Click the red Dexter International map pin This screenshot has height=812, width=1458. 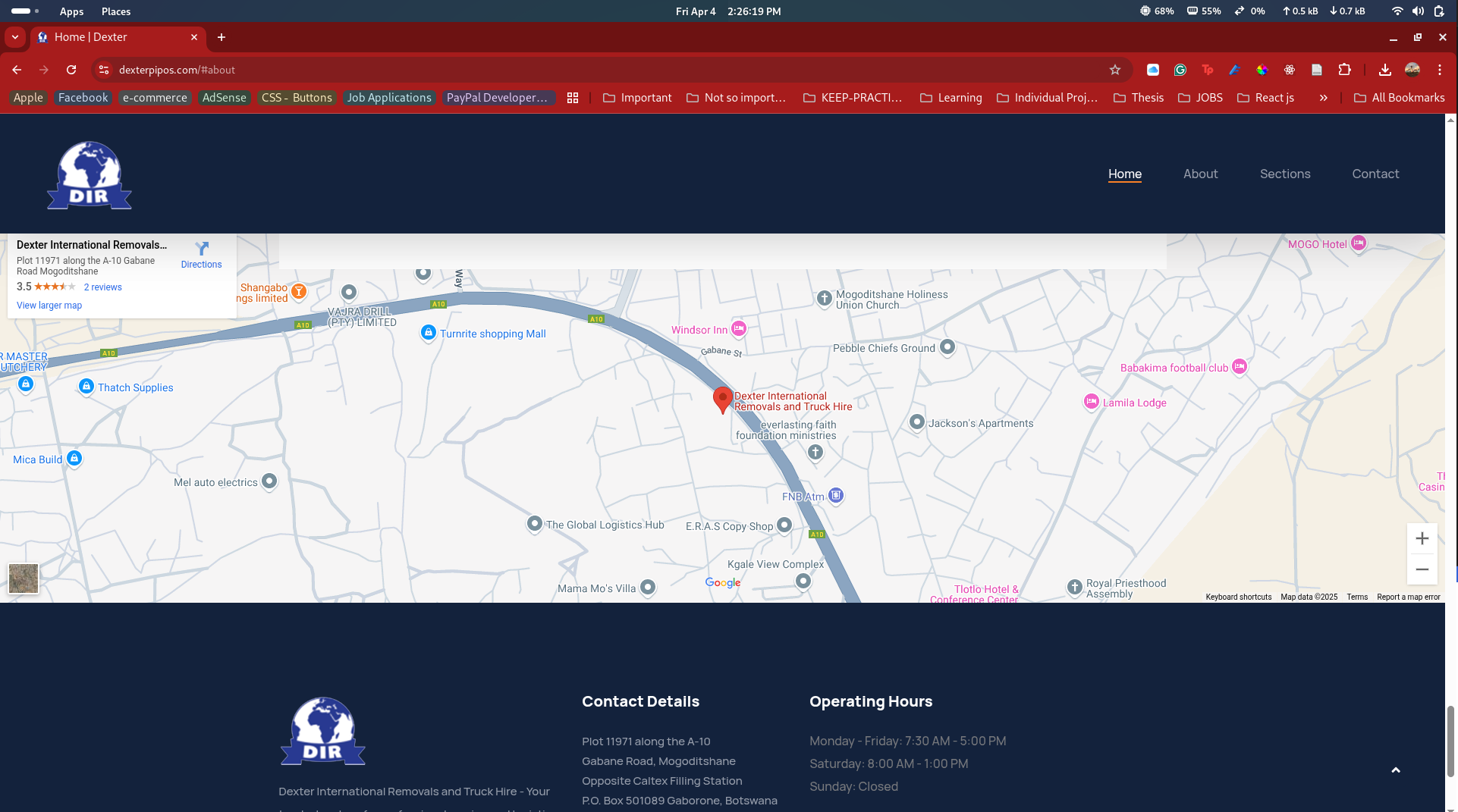[x=722, y=399]
